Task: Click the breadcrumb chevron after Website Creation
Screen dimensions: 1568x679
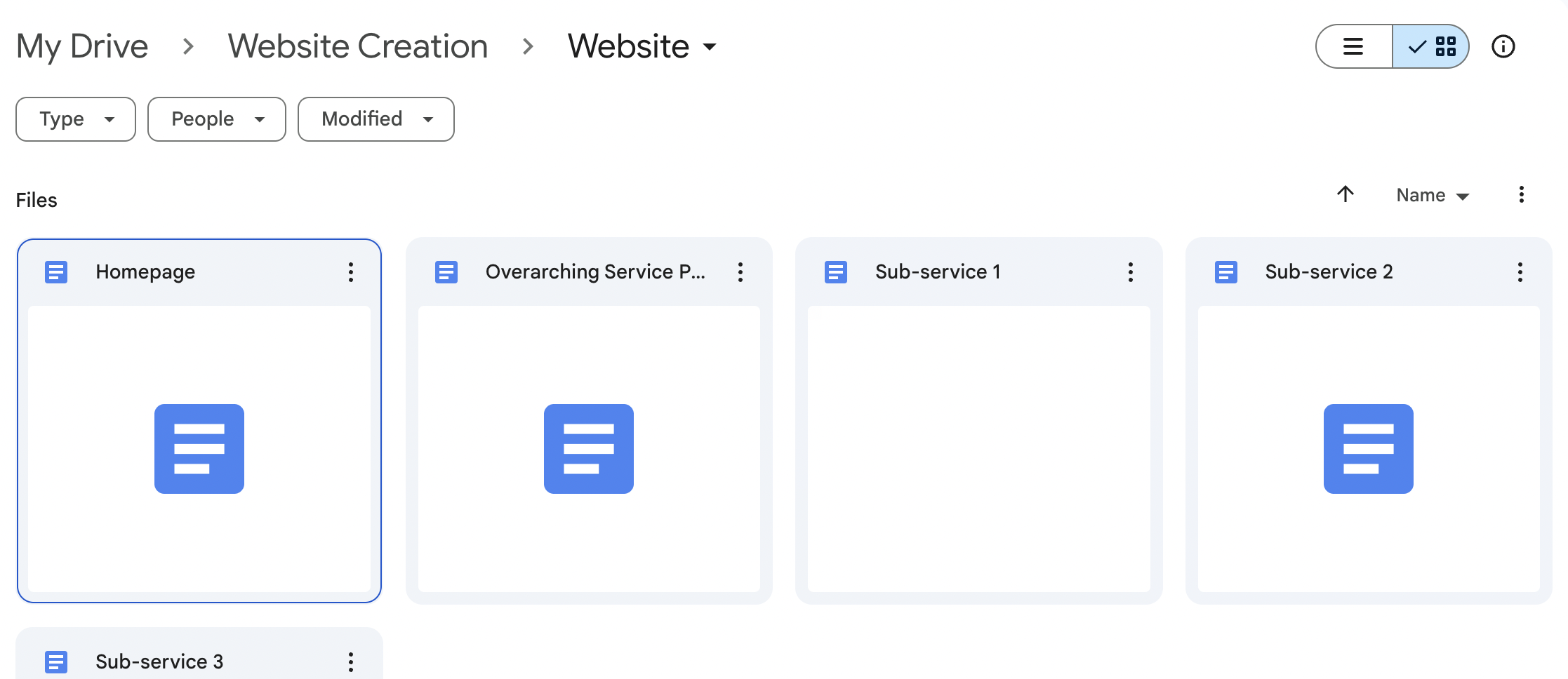Action: click(528, 46)
